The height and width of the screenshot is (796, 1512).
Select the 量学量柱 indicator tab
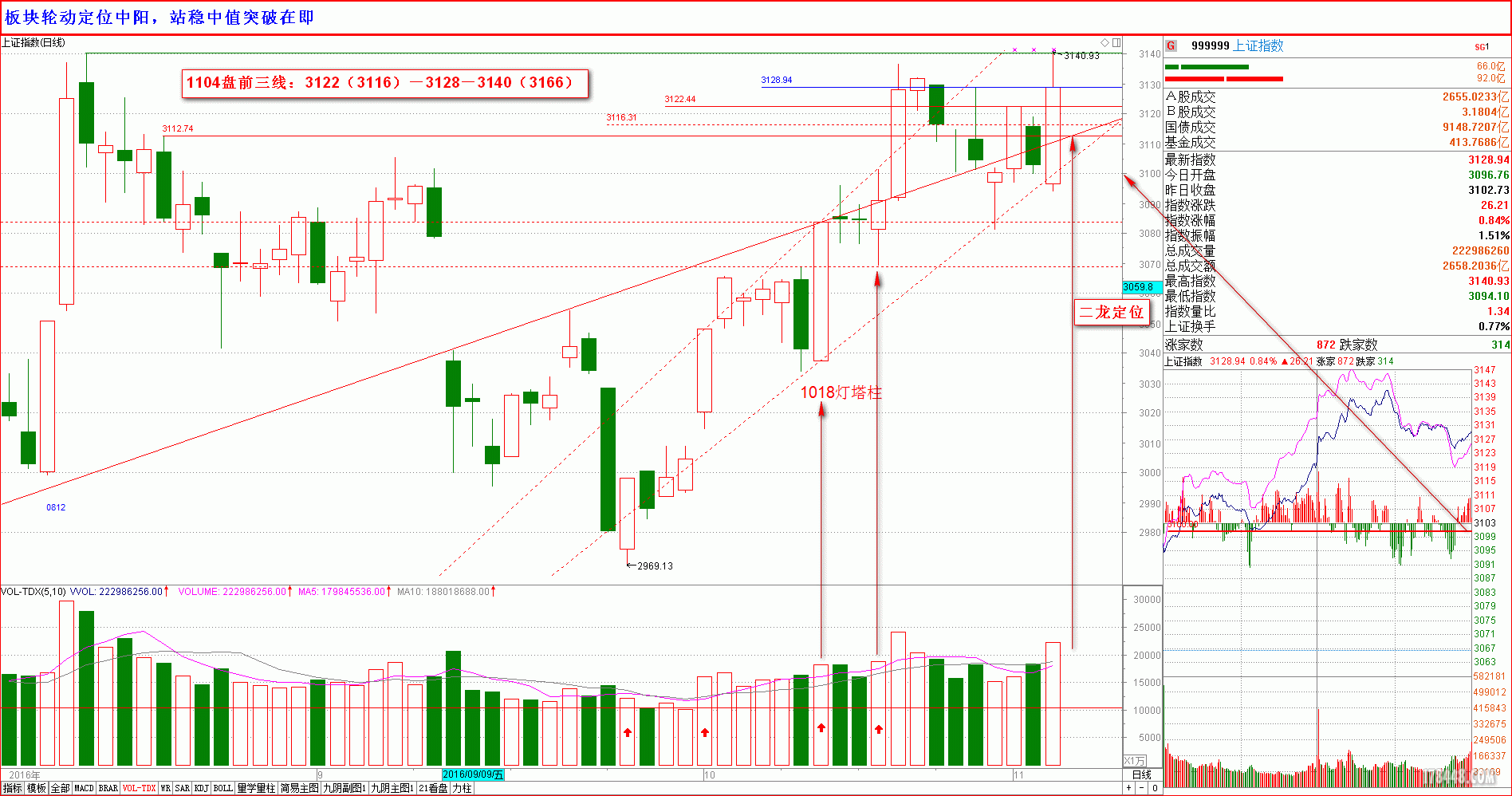[x=256, y=788]
